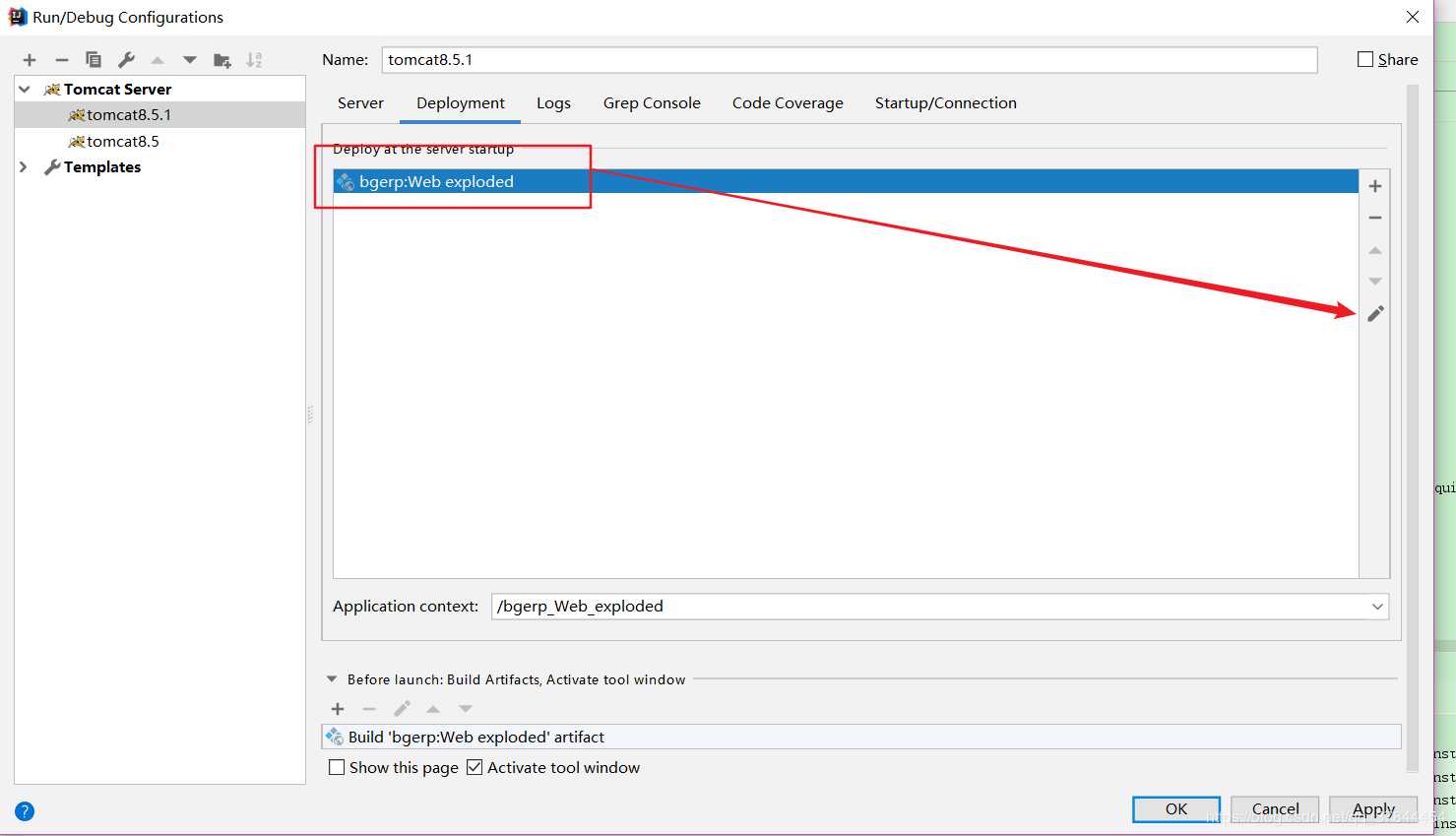This screenshot has width=1456, height=836.
Task: Move deployment artifact down arrow
Action: pyautogui.click(x=1375, y=282)
